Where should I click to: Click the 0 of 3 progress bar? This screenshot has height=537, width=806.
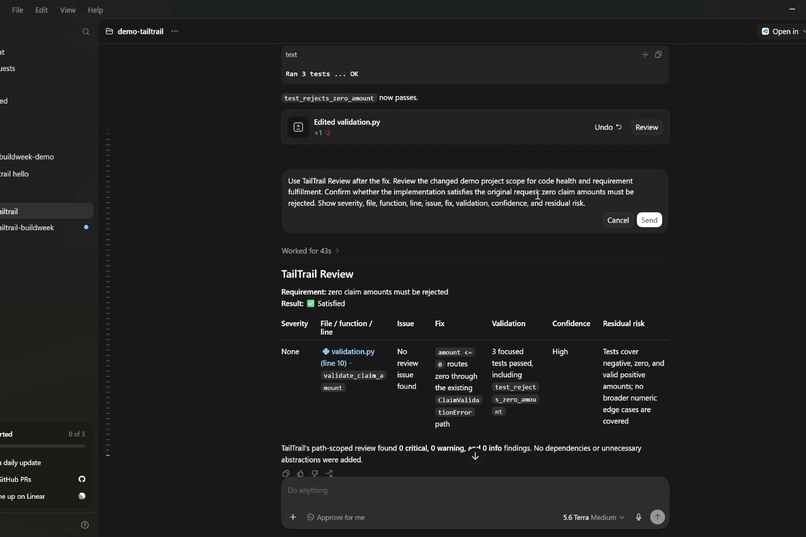click(42, 446)
